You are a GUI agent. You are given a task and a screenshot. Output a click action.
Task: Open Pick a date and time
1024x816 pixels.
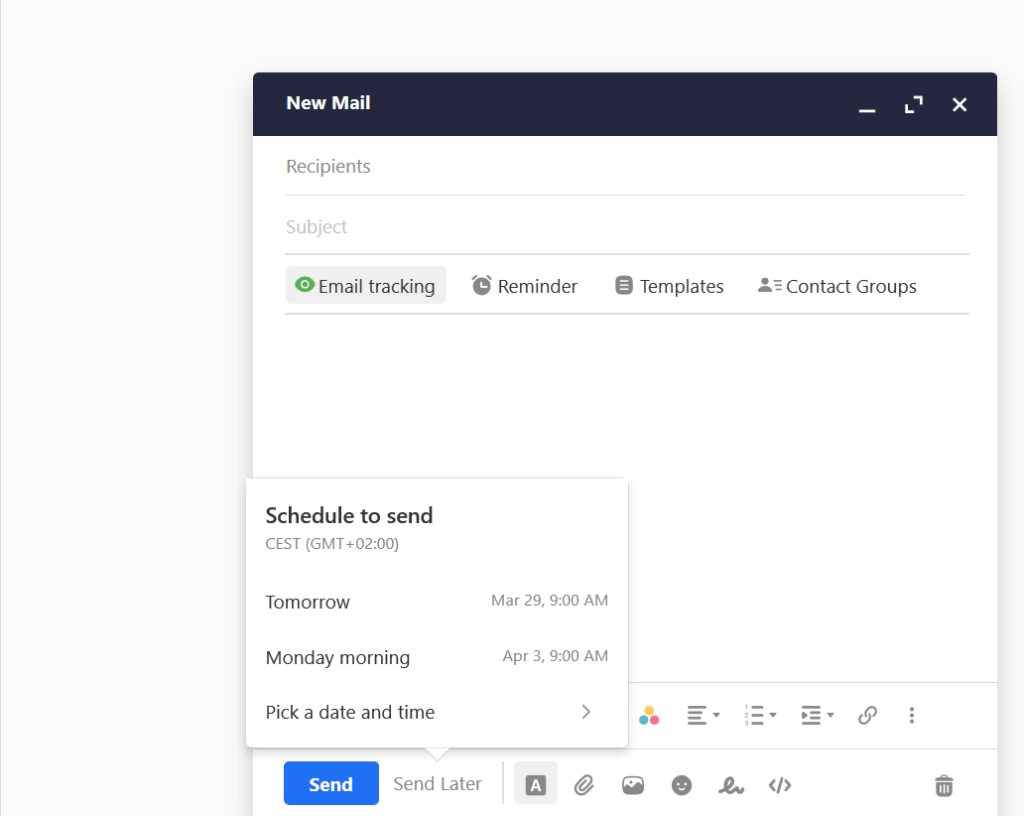pos(436,712)
